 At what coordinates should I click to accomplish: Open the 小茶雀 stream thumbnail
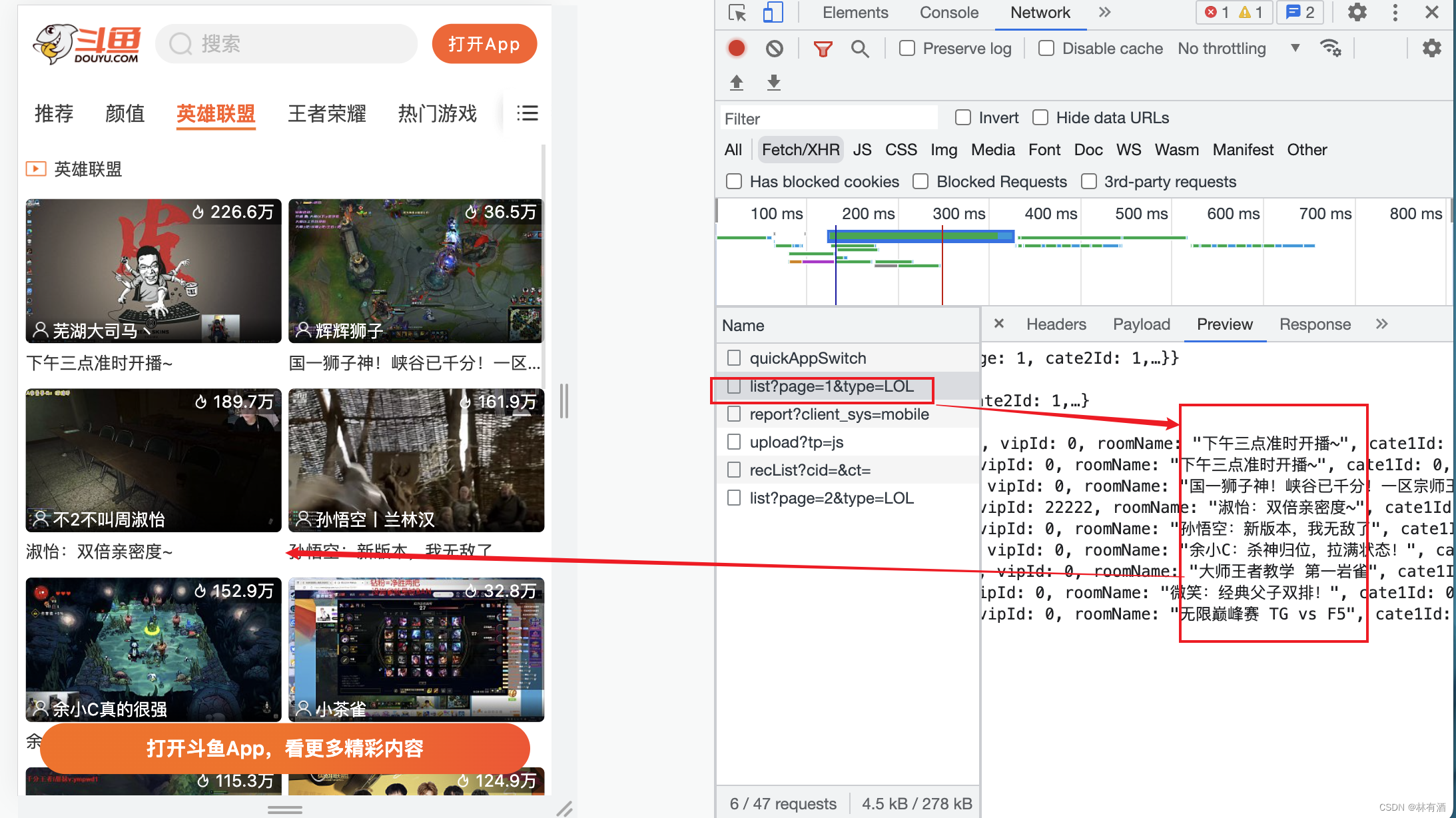(x=416, y=649)
